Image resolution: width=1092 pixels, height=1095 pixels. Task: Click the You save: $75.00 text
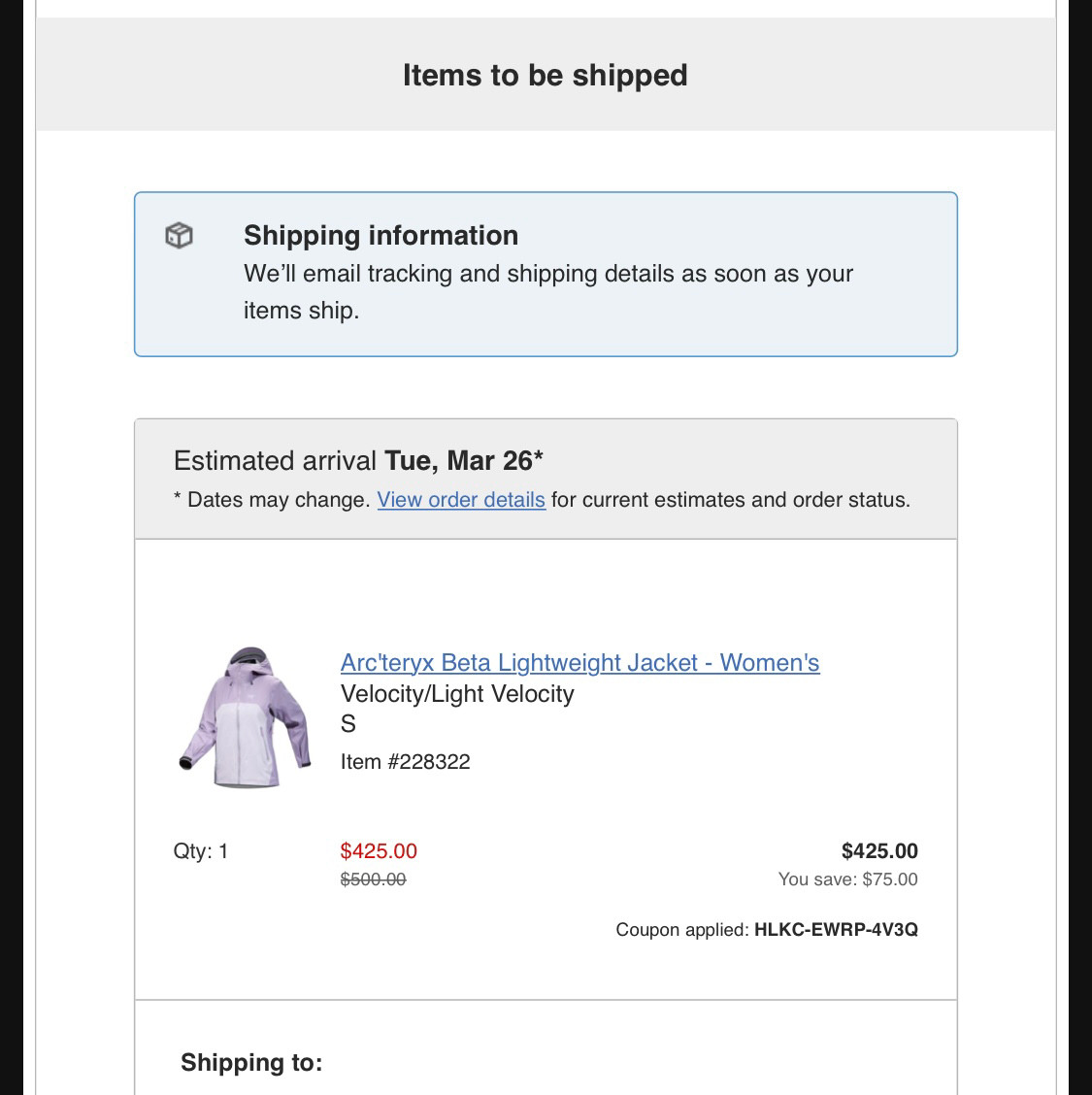click(x=847, y=879)
